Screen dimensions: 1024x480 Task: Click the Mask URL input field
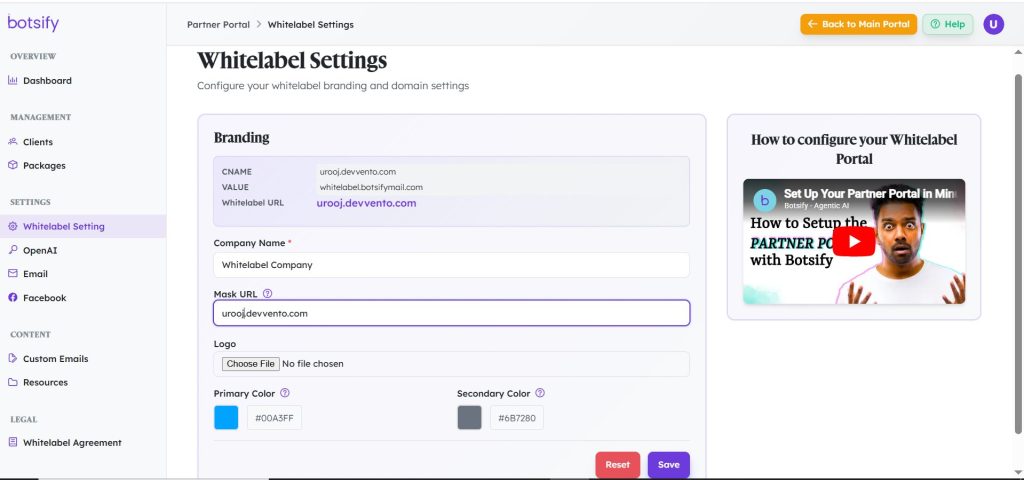click(x=451, y=313)
